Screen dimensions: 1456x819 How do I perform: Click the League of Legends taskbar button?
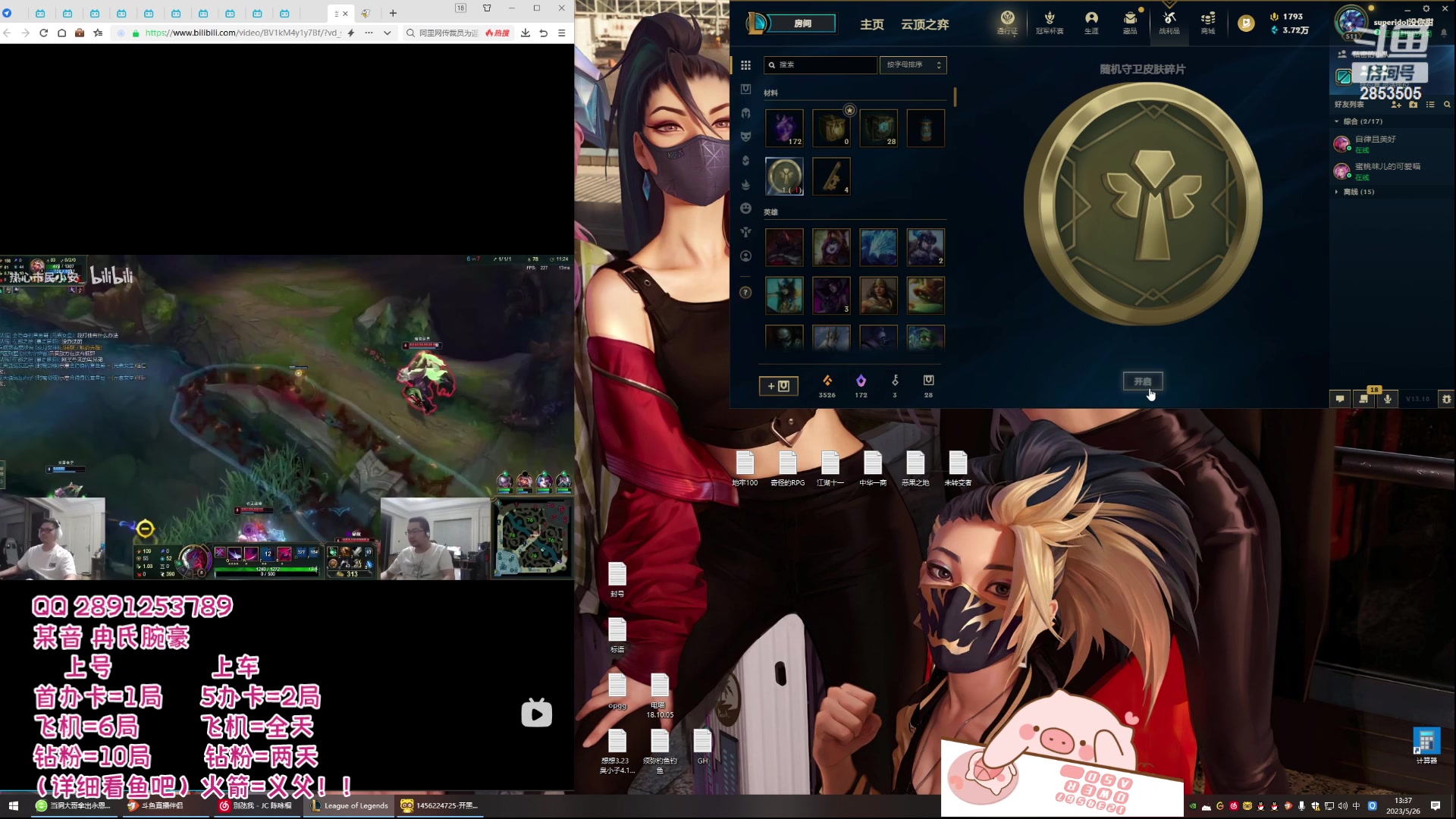point(350,806)
